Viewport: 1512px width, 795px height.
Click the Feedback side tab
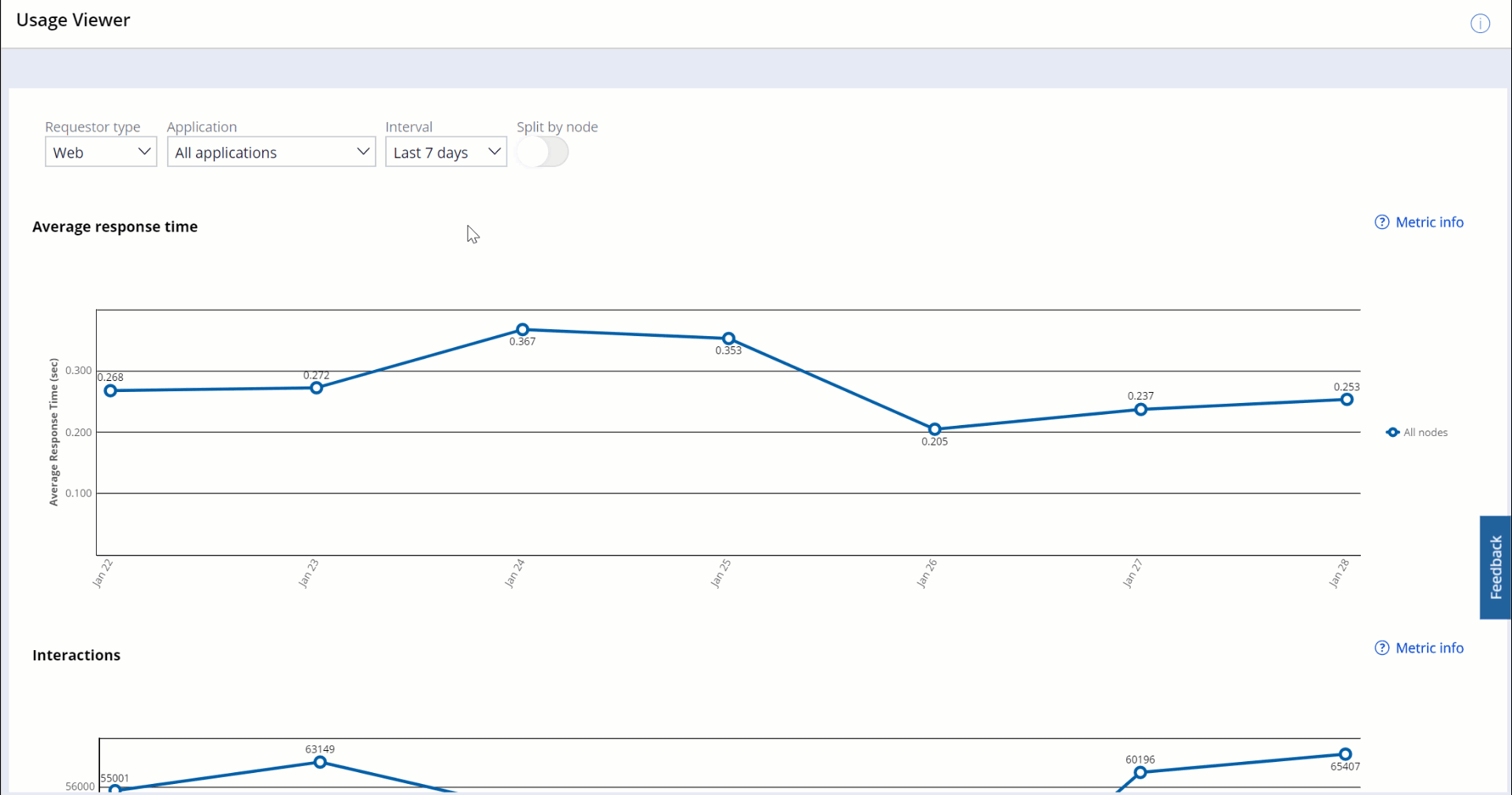pos(1495,568)
